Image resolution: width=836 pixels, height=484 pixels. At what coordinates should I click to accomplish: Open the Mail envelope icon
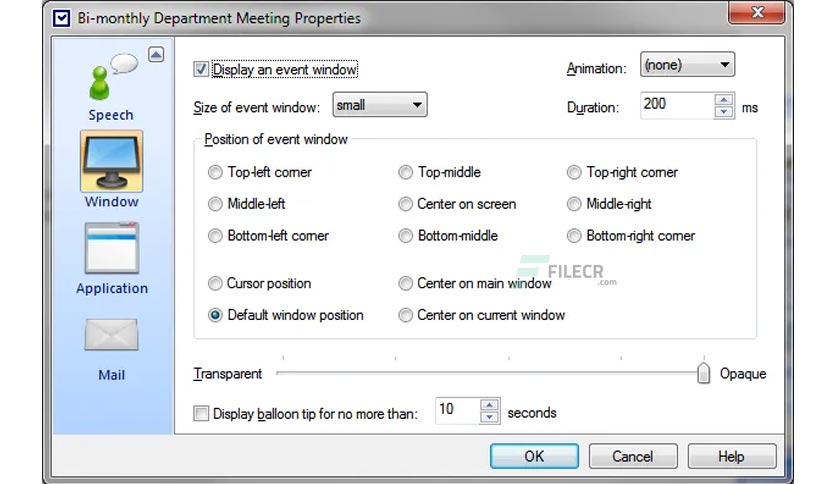[x=111, y=335]
